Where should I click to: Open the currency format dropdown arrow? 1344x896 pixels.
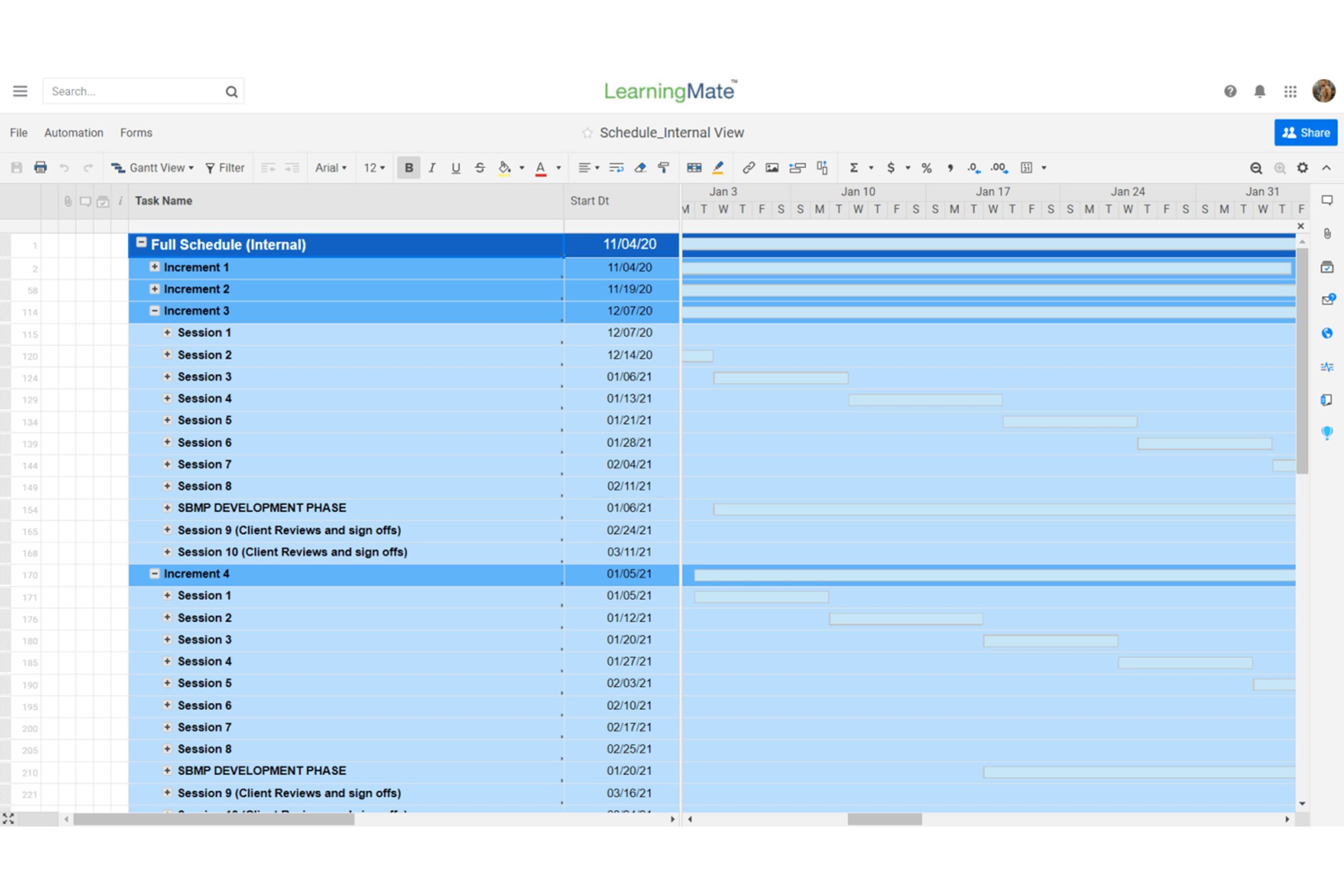[x=907, y=168]
